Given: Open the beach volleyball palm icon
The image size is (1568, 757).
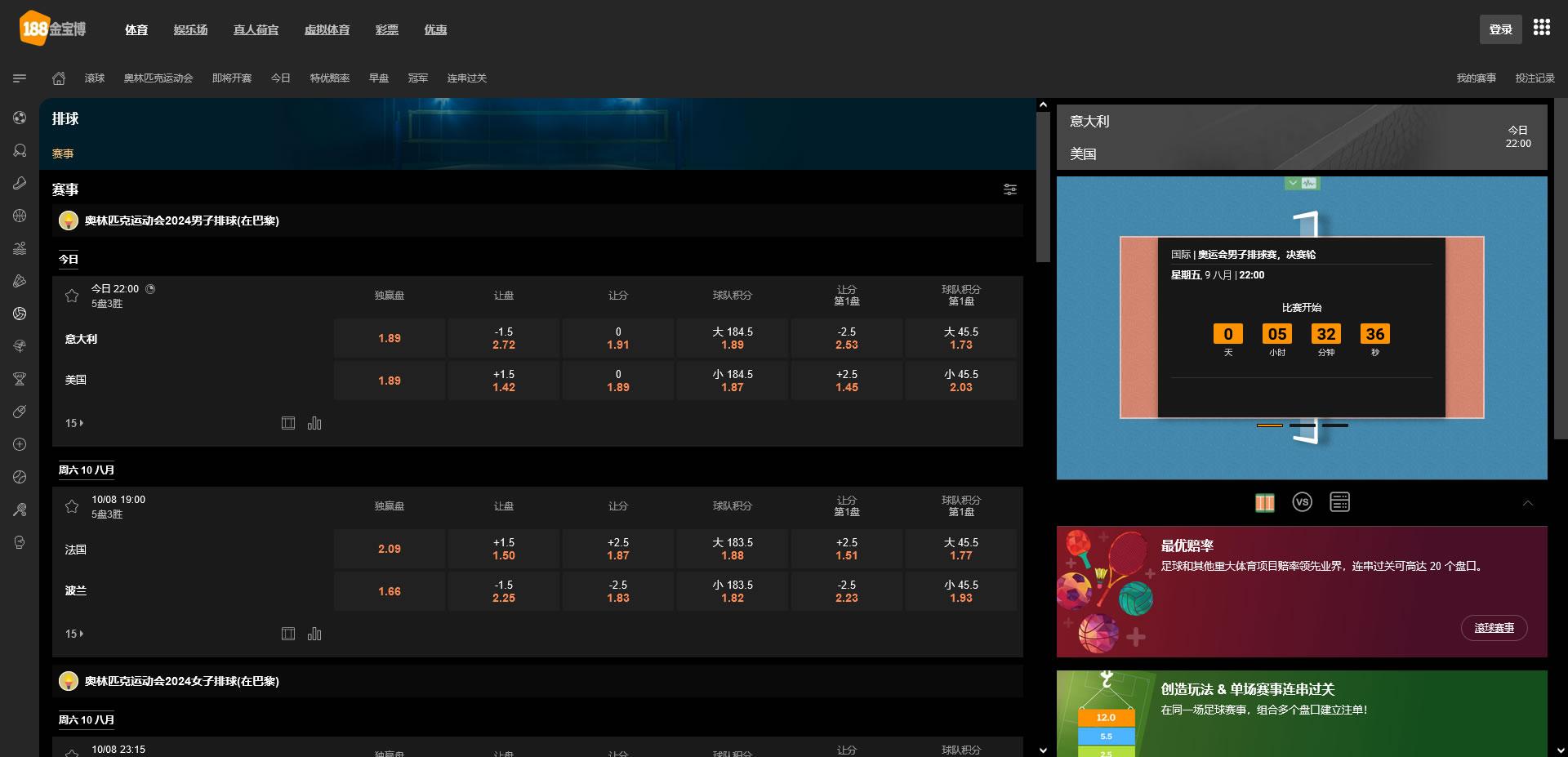Looking at the screenshot, I should click(20, 346).
